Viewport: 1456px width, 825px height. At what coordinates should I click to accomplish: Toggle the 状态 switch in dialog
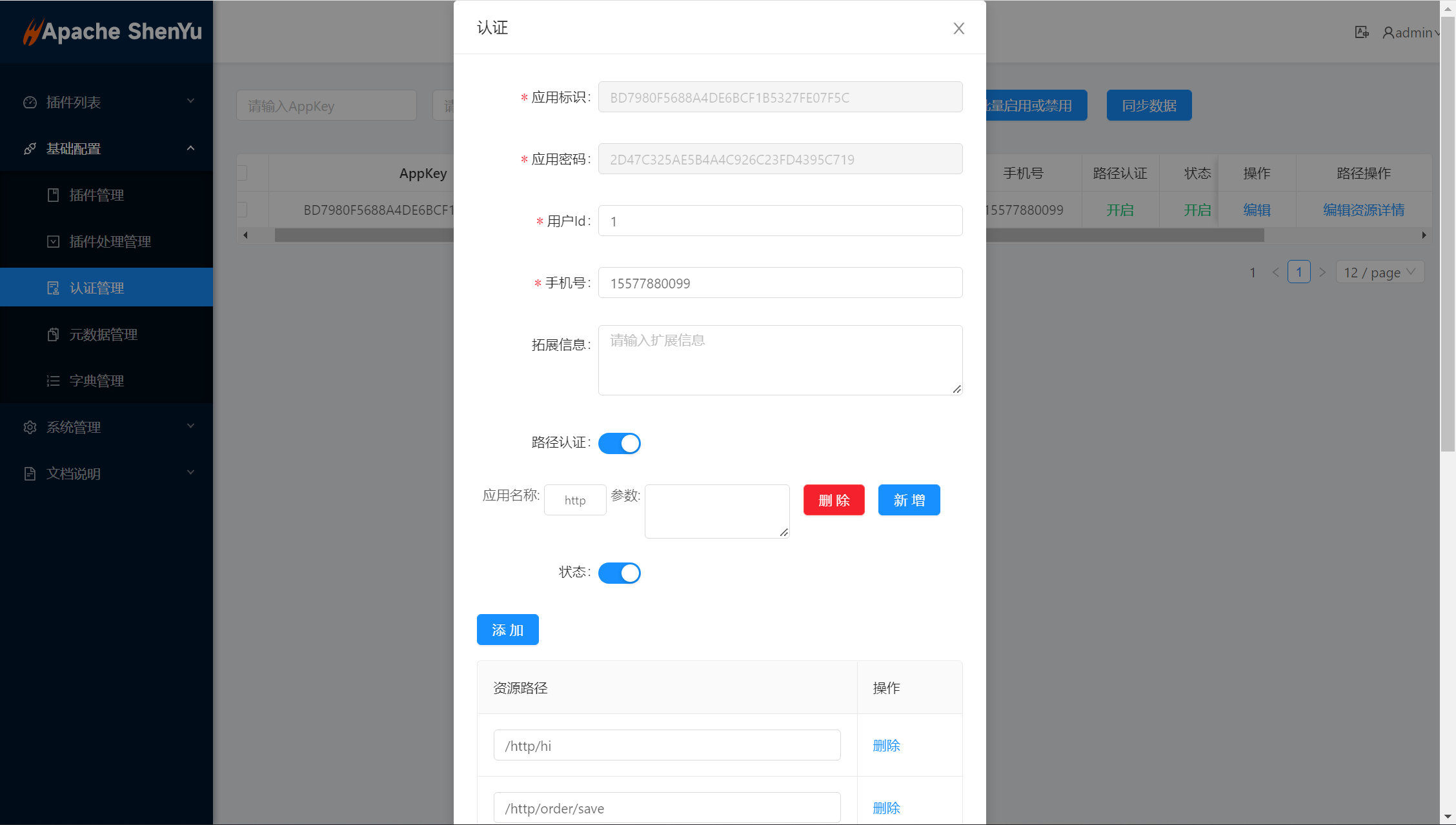coord(619,573)
